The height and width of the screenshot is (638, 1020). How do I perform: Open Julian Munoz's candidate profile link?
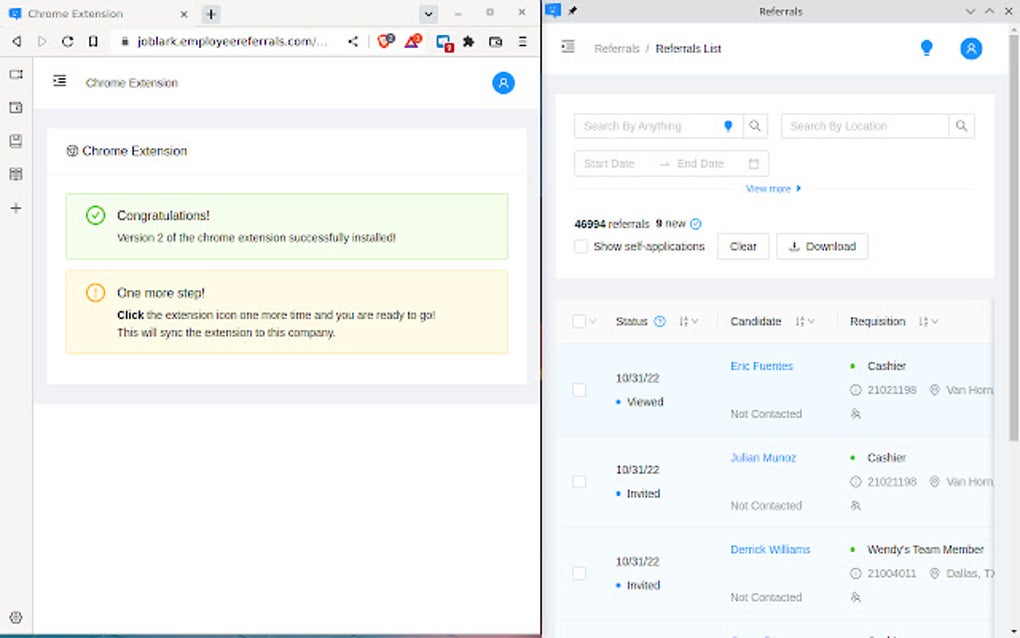pos(763,457)
